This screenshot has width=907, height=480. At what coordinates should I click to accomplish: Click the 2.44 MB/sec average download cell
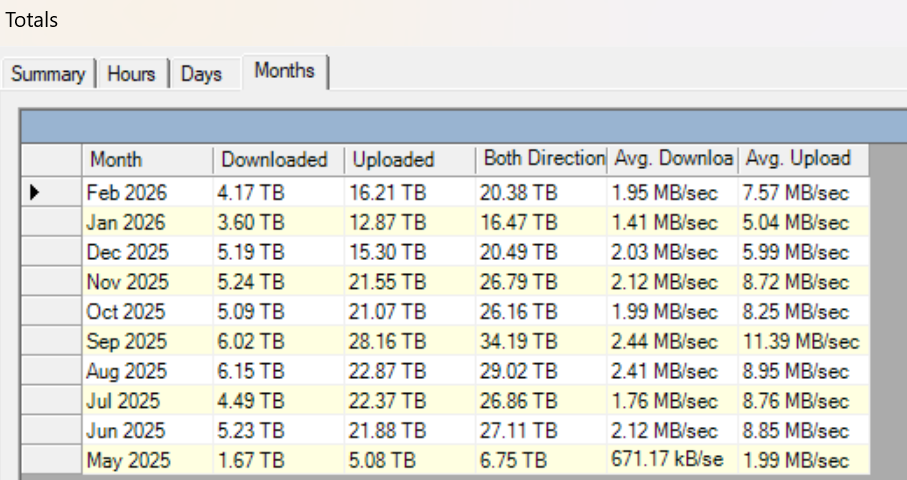[672, 341]
